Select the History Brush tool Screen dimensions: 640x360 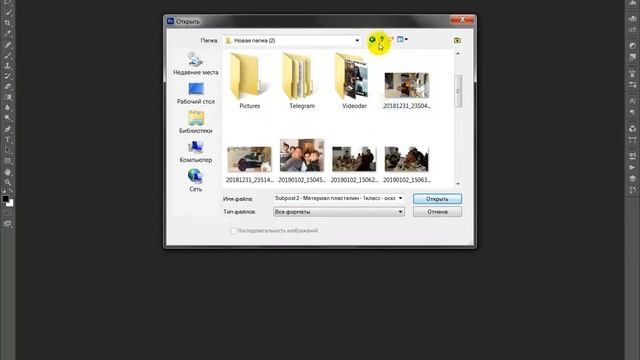(x=7, y=76)
